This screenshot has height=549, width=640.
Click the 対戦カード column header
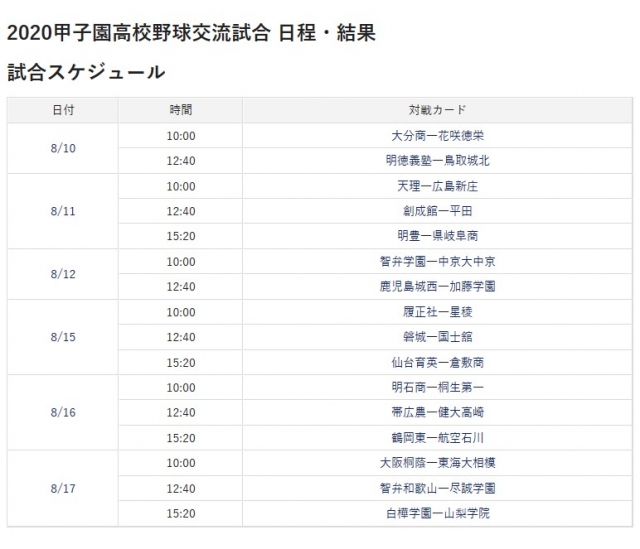[437, 109]
